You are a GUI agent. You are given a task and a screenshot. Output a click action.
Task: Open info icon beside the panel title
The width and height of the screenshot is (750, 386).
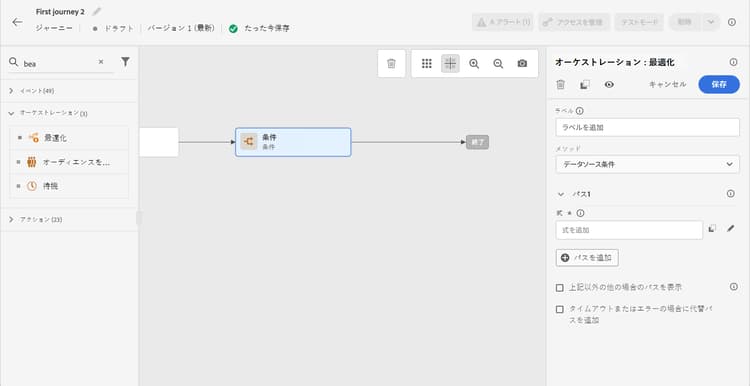(733, 62)
